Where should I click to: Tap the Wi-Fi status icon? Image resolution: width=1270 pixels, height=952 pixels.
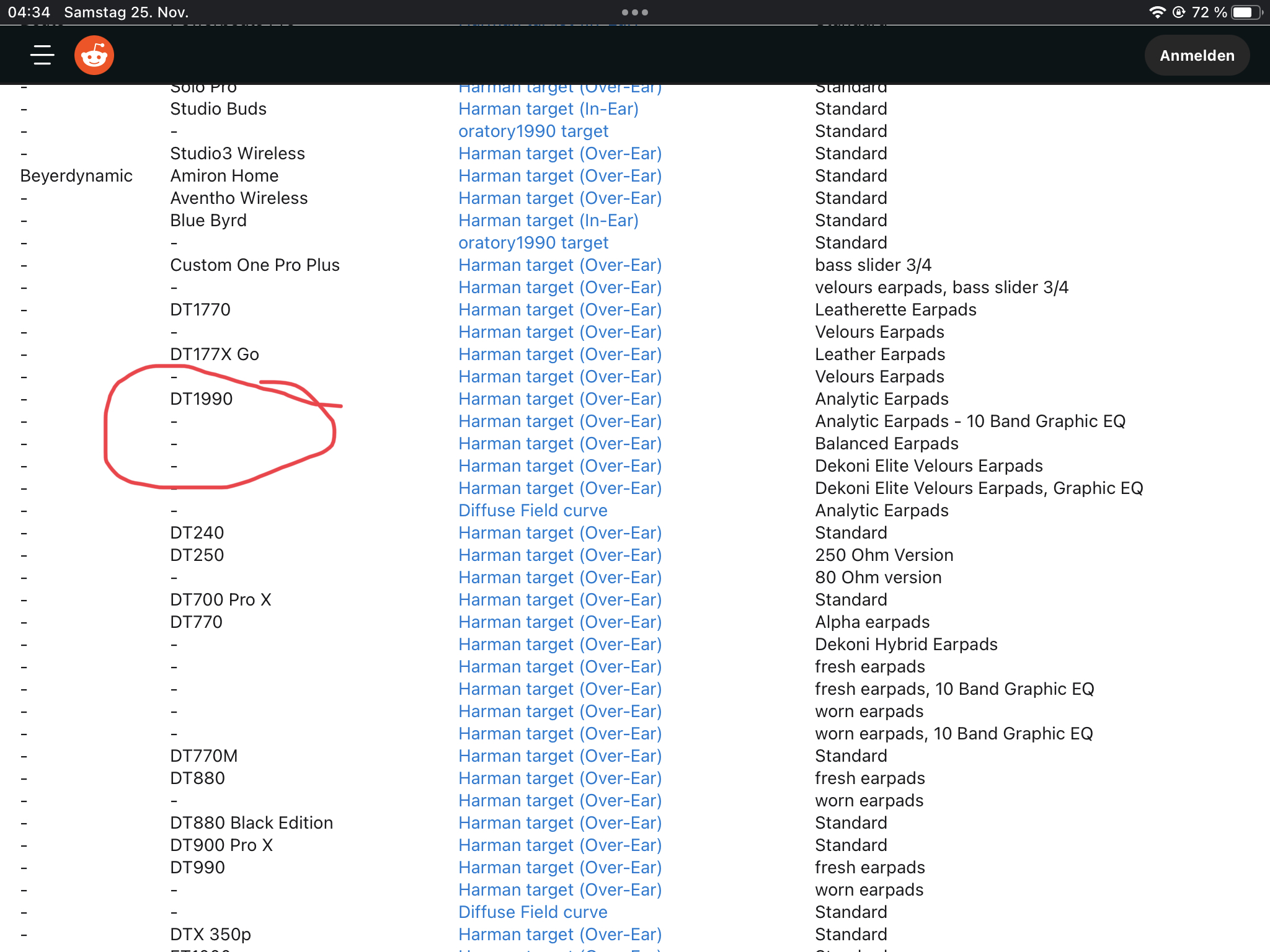(x=1157, y=12)
